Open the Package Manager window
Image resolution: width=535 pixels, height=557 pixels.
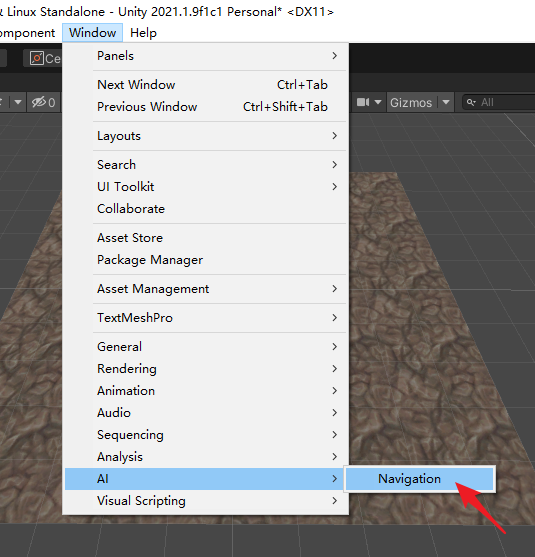tap(205, 260)
